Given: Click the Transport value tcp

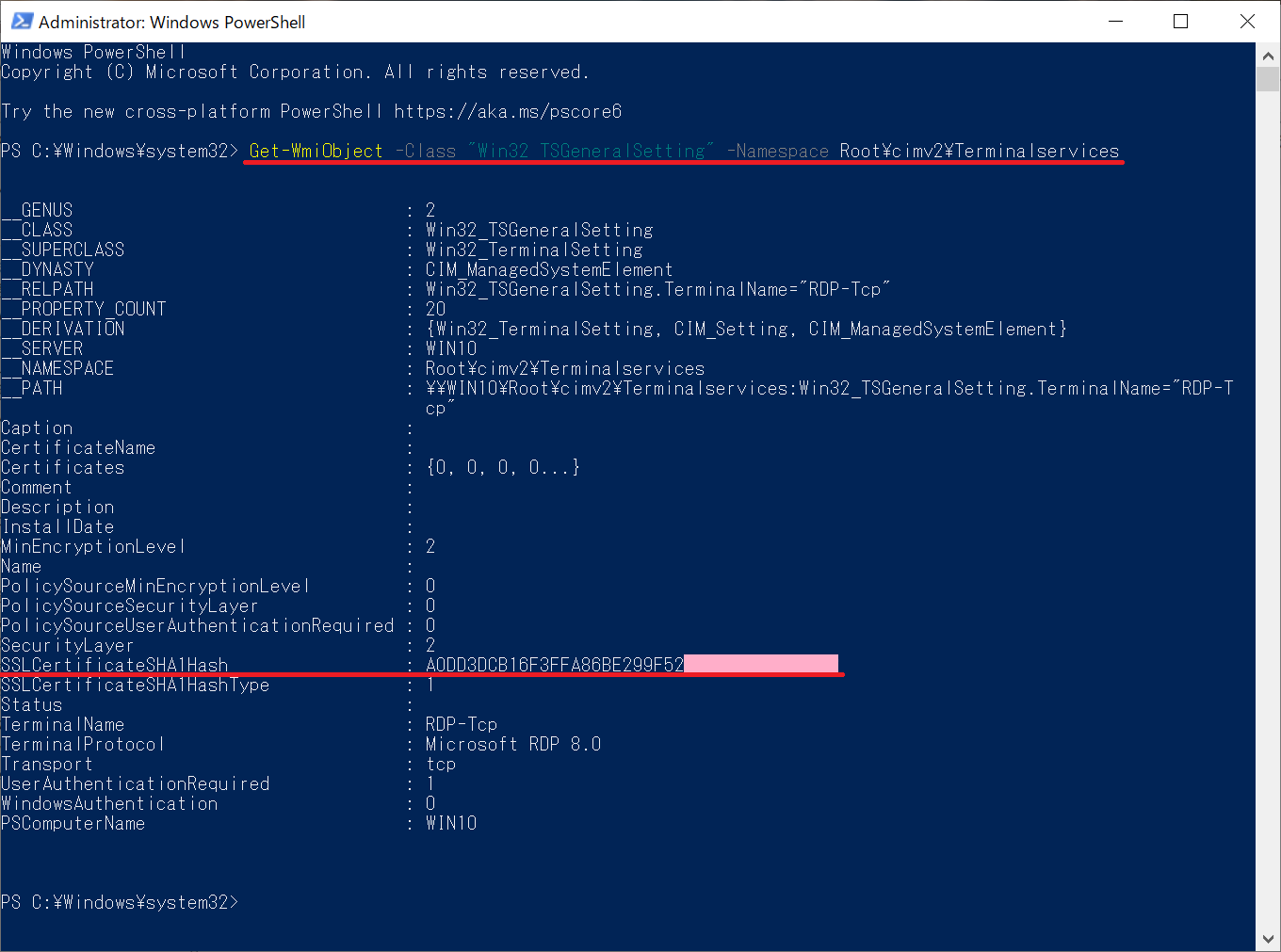Looking at the screenshot, I should [441, 764].
